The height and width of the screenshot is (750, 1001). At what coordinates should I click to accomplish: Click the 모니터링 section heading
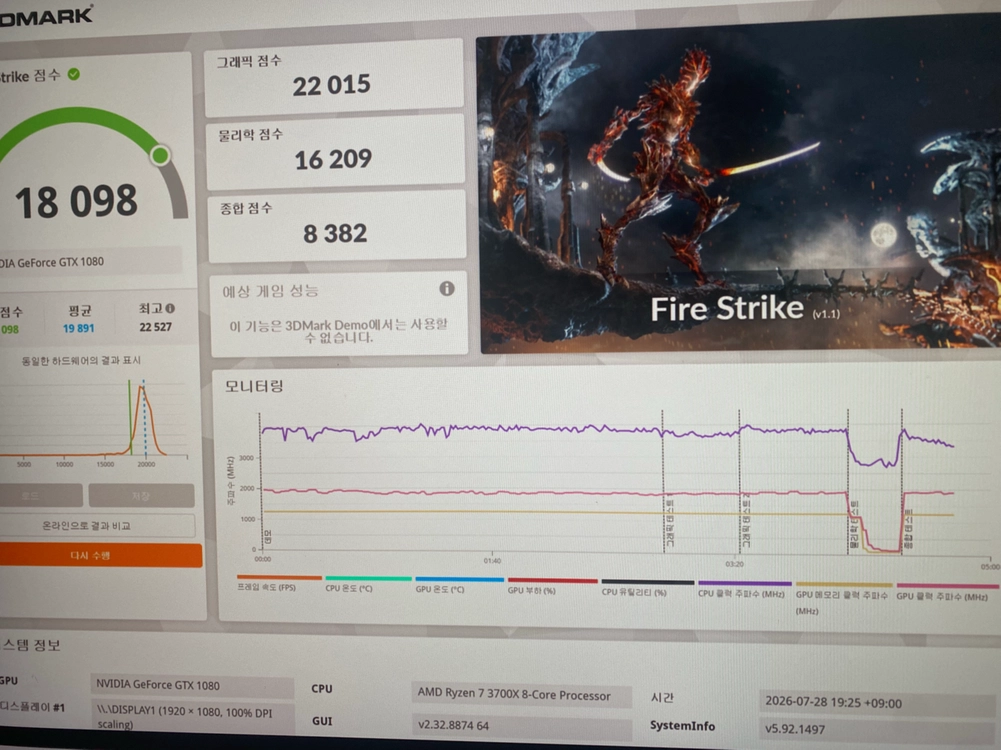(253, 386)
